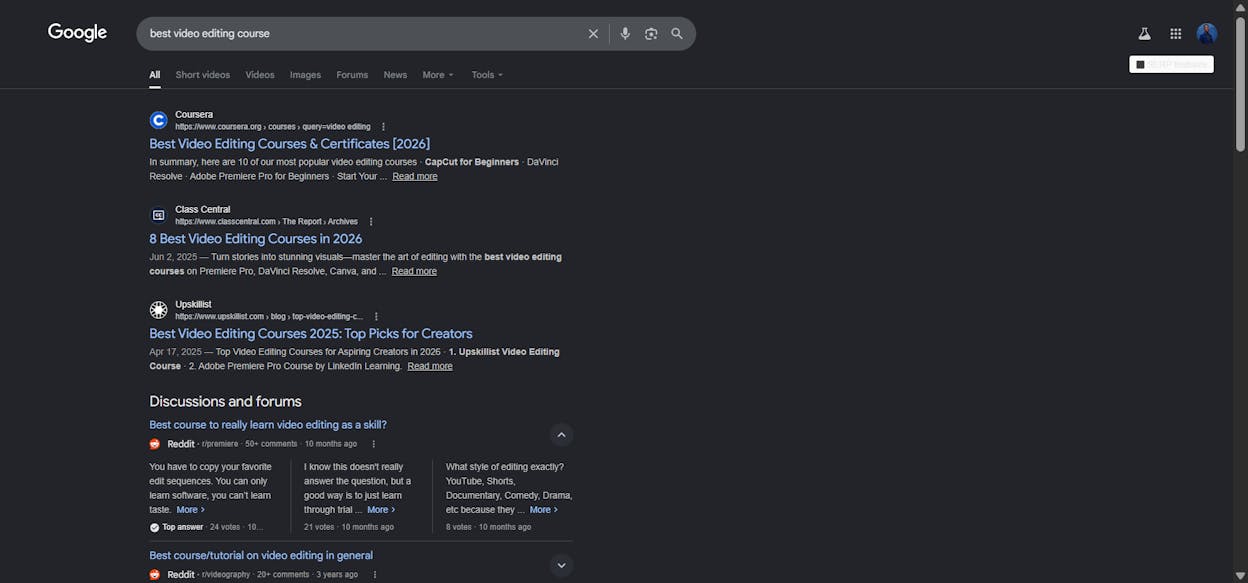
Task: Click '21 votes · 10 months ago' text
Action: pos(349,527)
